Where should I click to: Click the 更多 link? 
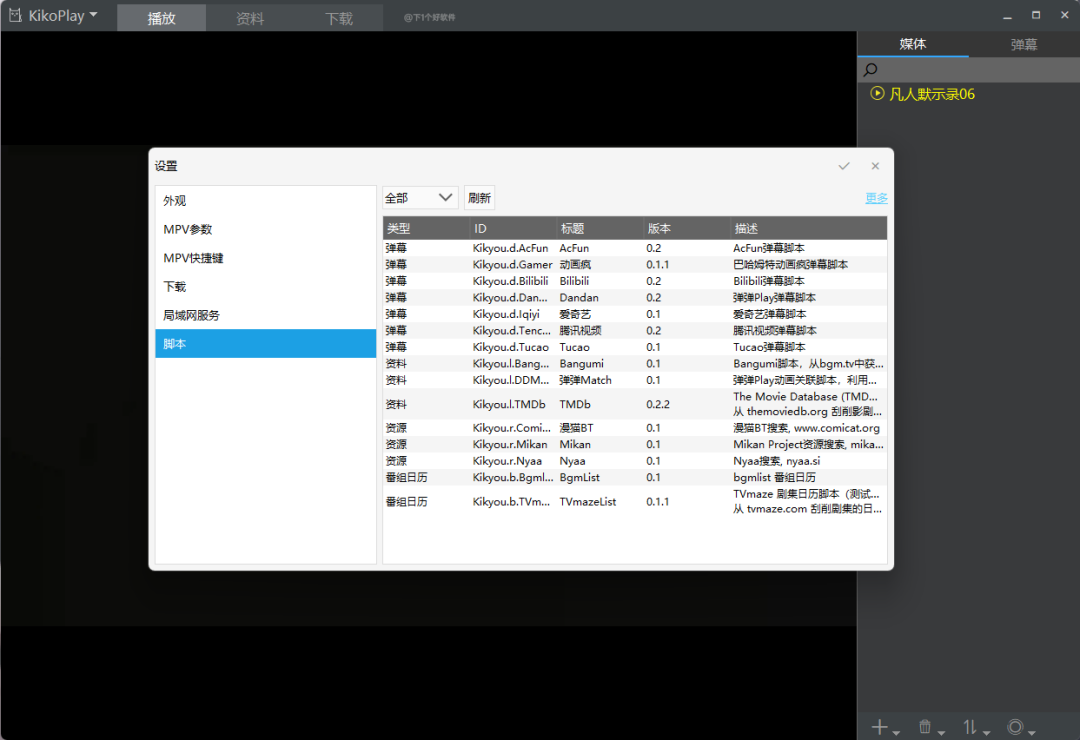876,198
